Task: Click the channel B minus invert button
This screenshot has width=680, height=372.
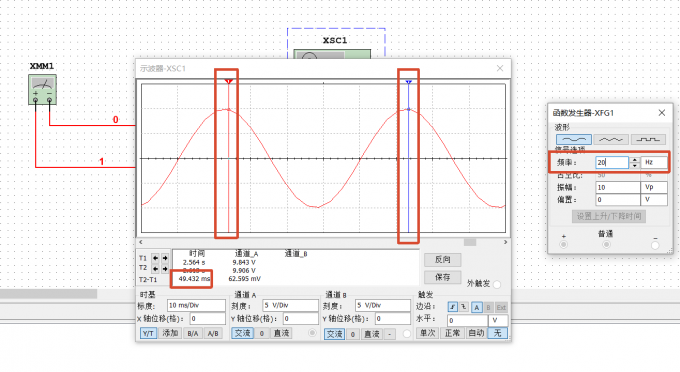Action: pos(390,334)
